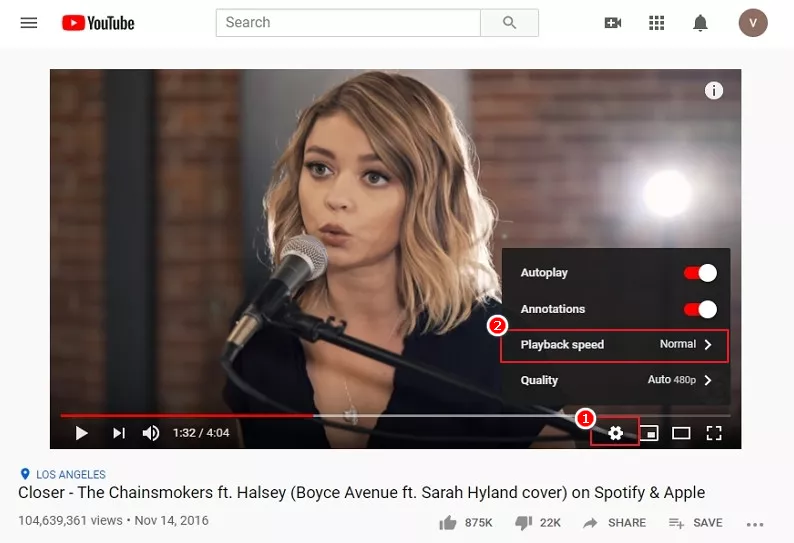
Task: Click the Search input field
Action: coord(348,23)
